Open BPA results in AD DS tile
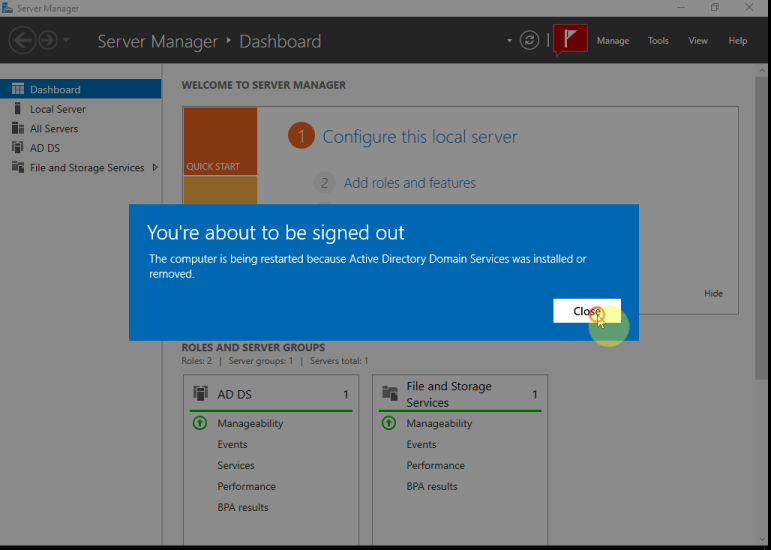This screenshot has width=771, height=550. pyautogui.click(x=242, y=507)
